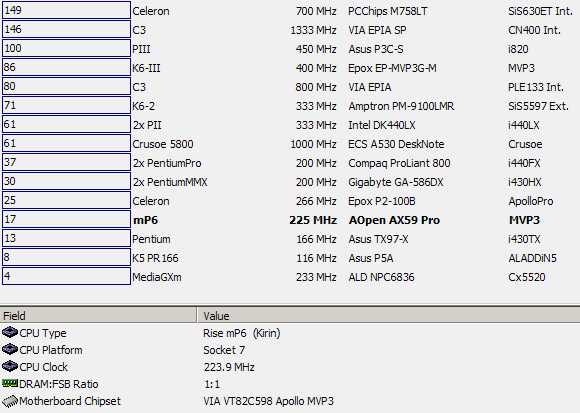Viewport: 580px width, 413px height.
Task: Click the ApolloPro chipset text
Action: (531, 201)
